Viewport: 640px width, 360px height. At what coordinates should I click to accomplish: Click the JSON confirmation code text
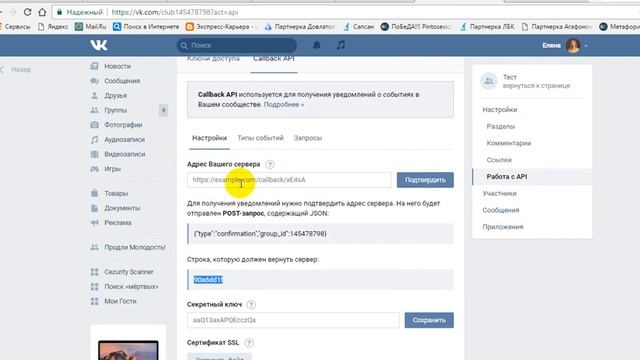click(x=260, y=234)
